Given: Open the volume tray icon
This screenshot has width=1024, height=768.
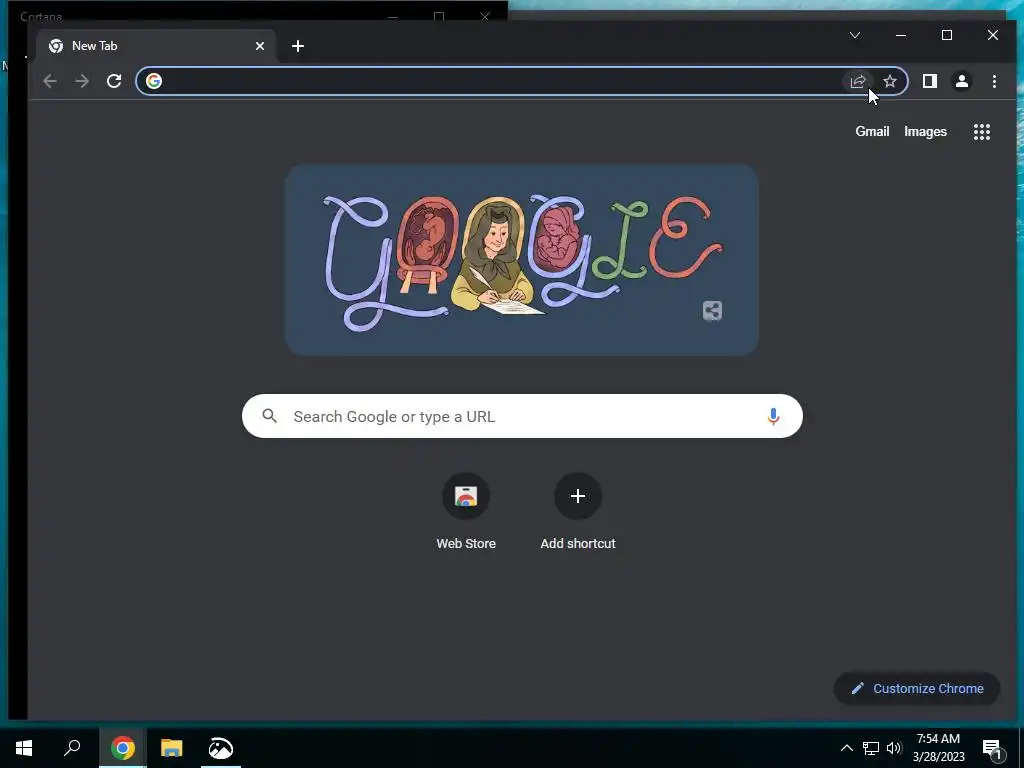Looking at the screenshot, I should [894, 748].
